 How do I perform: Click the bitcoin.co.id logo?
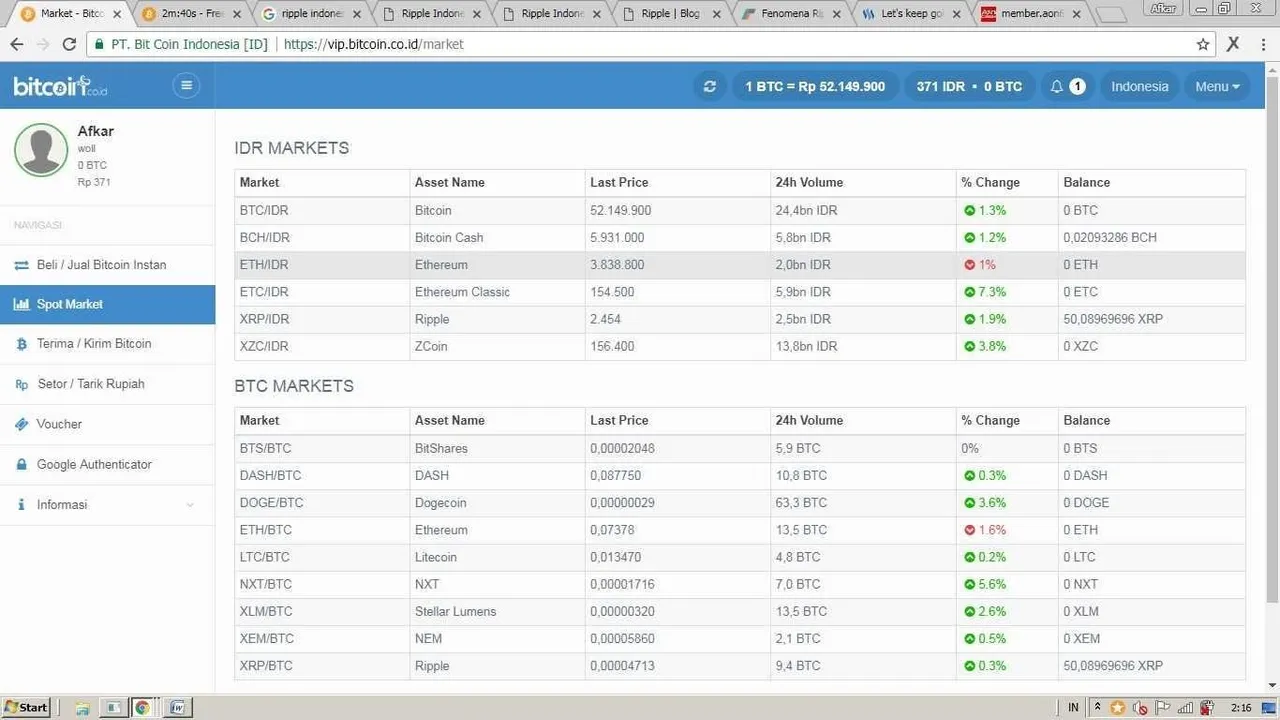coord(60,87)
